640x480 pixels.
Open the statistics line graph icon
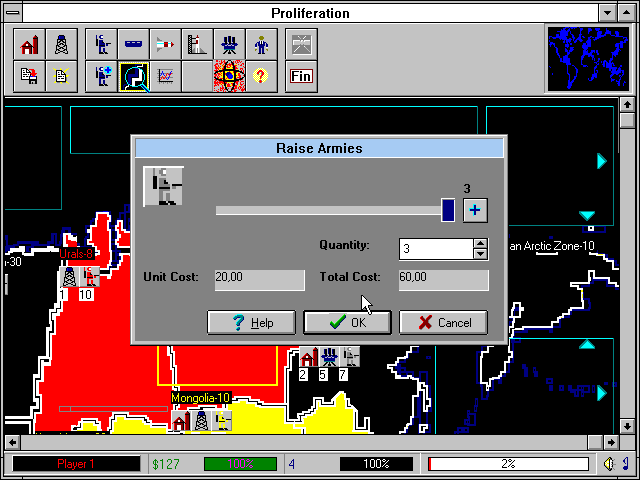[165, 76]
